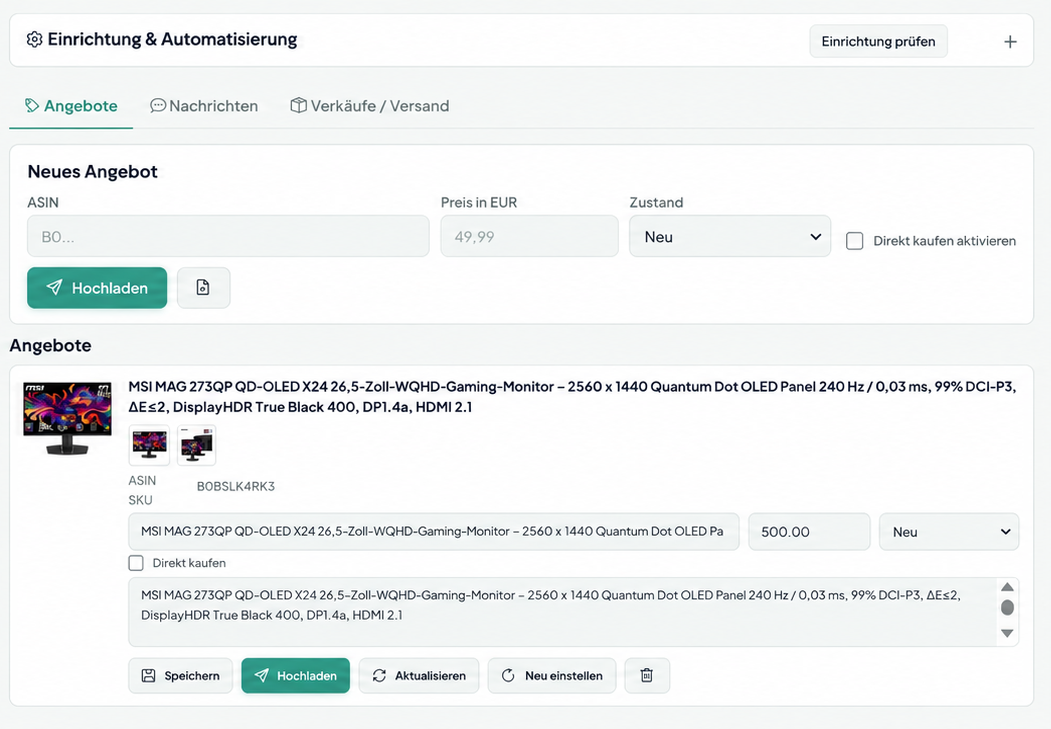The height and width of the screenshot is (729, 1051).
Task: Open the Nachrichten tab
Action: click(x=204, y=106)
